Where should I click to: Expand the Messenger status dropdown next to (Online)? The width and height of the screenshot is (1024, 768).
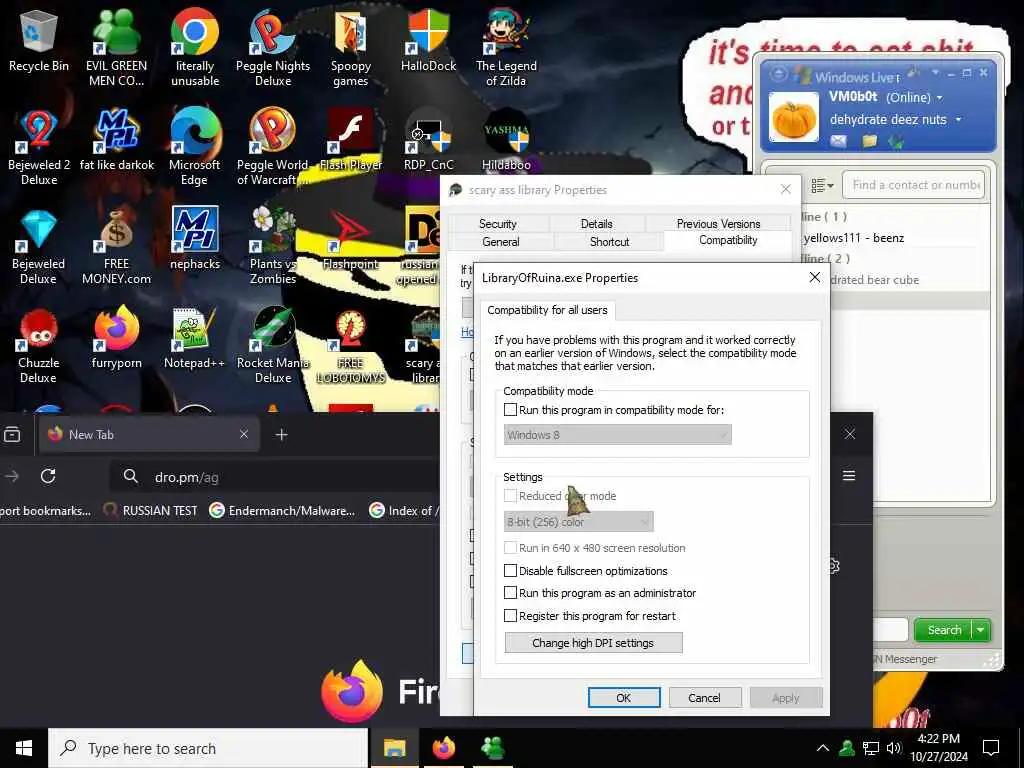click(x=940, y=98)
